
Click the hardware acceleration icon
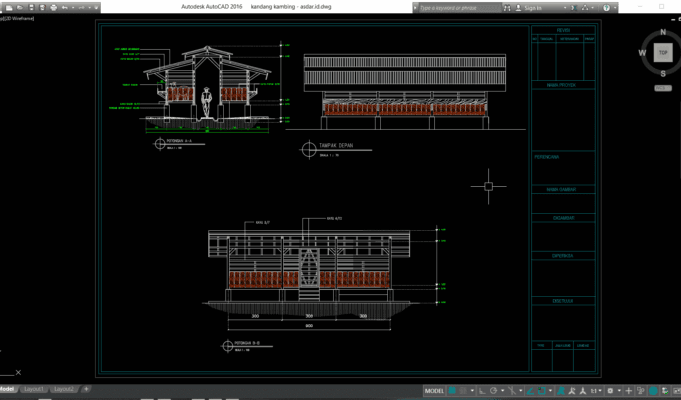coord(665,391)
